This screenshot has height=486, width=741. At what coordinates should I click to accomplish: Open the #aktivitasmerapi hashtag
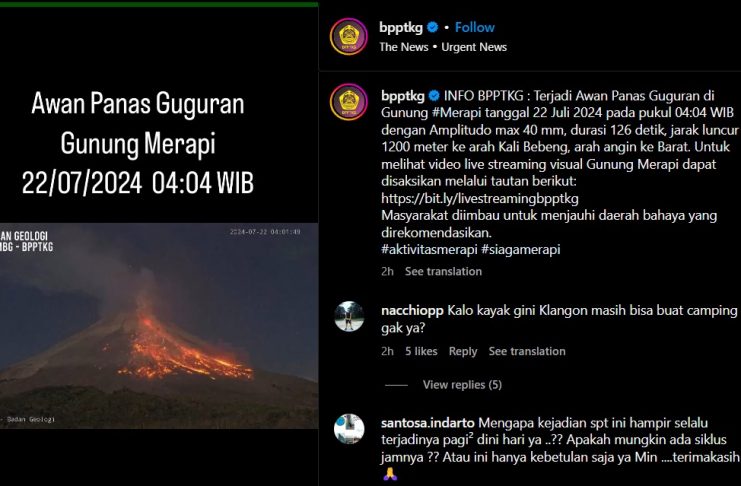pos(429,249)
